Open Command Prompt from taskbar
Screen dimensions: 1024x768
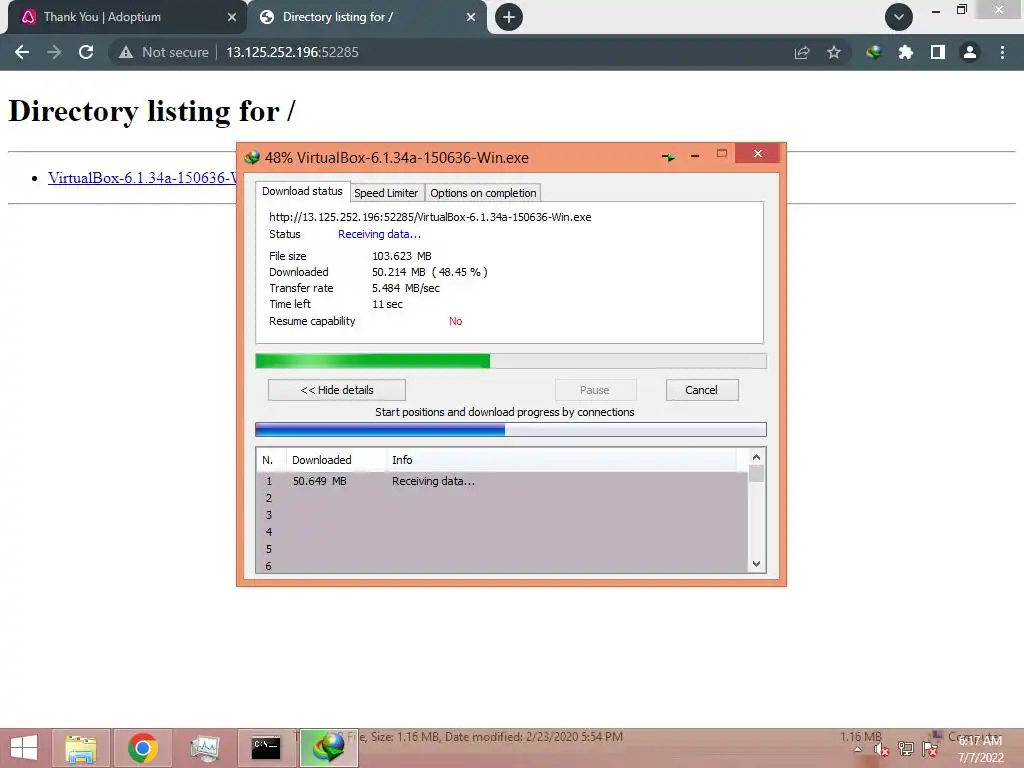(x=266, y=748)
